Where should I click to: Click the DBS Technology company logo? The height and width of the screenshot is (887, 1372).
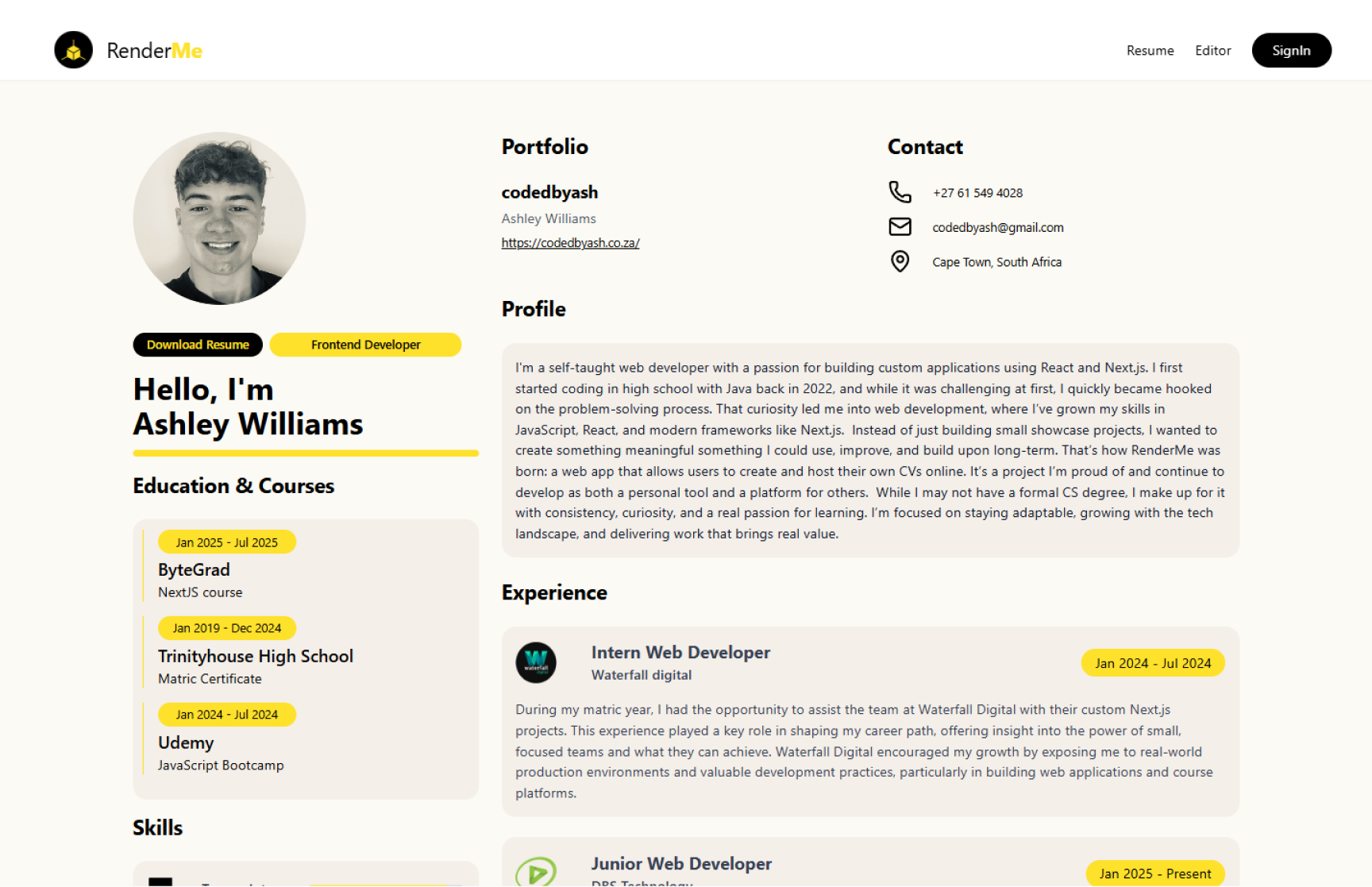[536, 872]
